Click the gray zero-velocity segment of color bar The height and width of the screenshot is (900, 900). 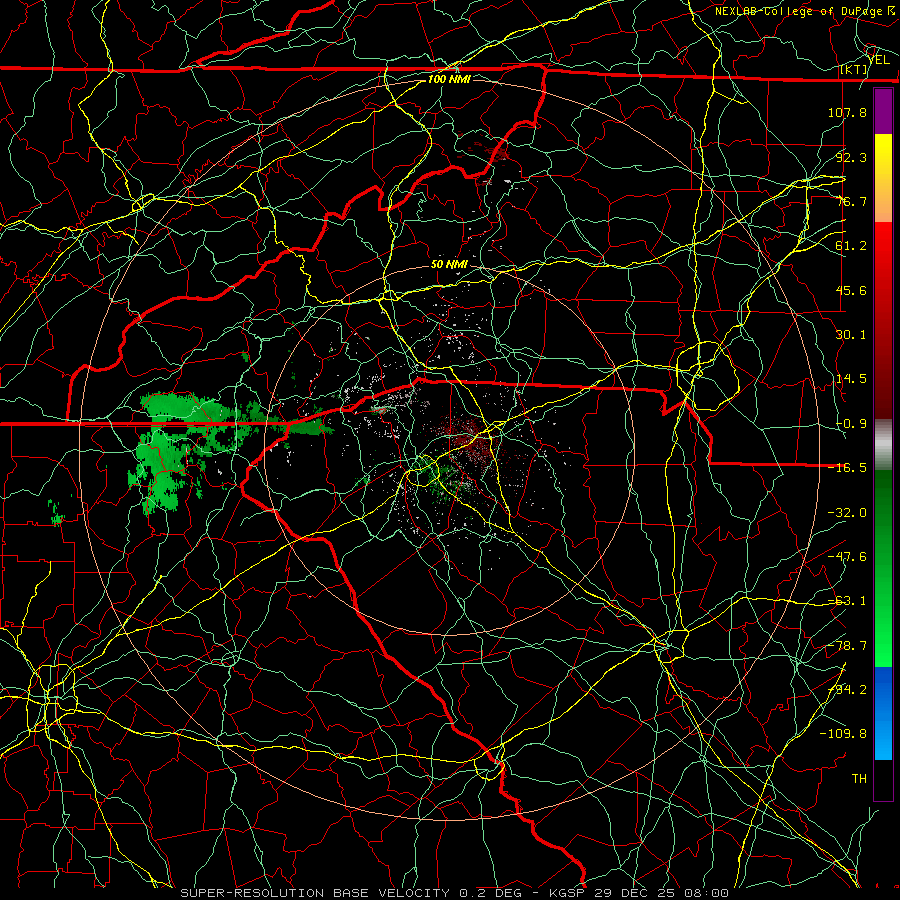pyautogui.click(x=883, y=445)
